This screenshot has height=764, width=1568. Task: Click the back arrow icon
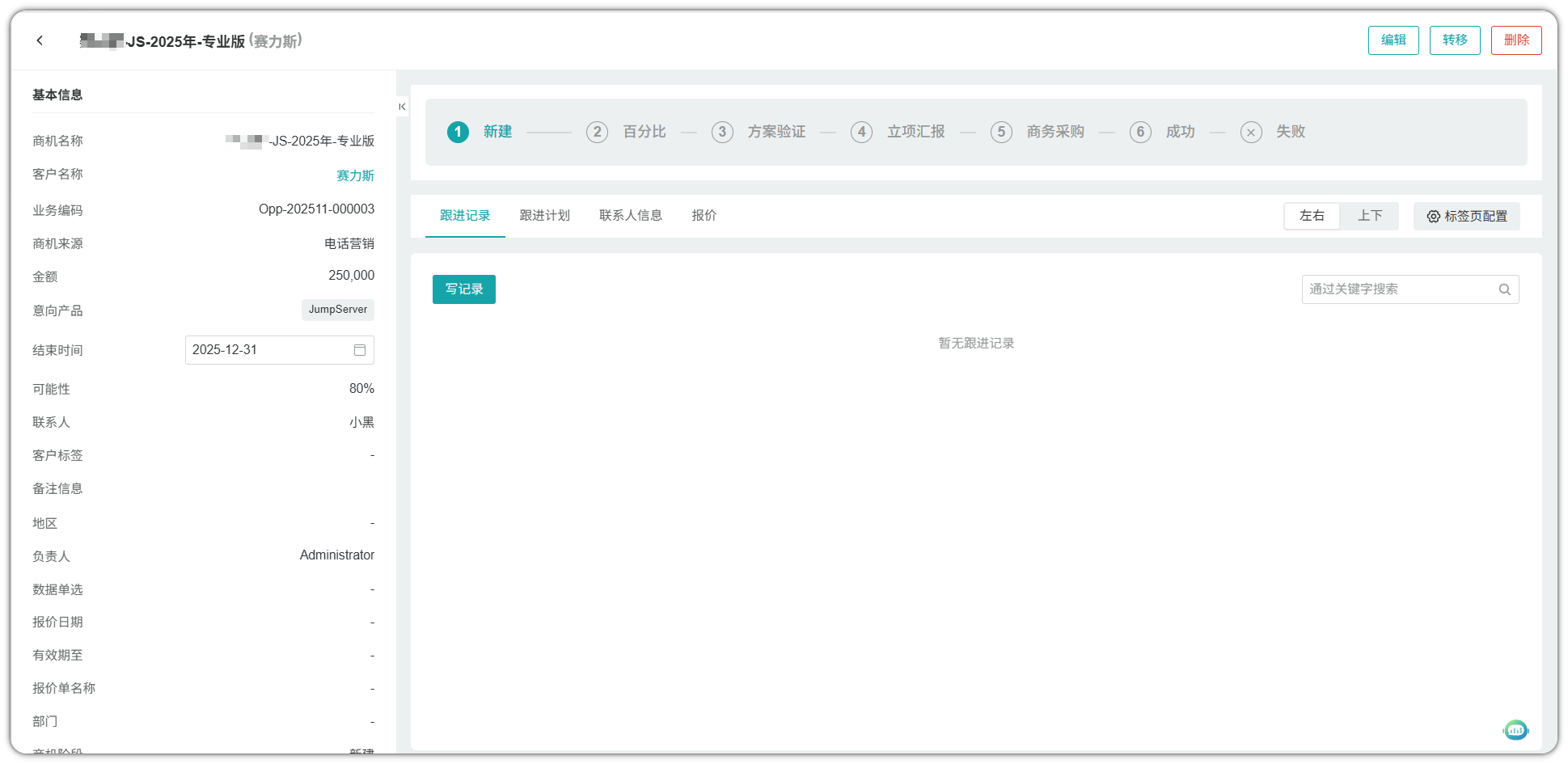pyautogui.click(x=40, y=40)
